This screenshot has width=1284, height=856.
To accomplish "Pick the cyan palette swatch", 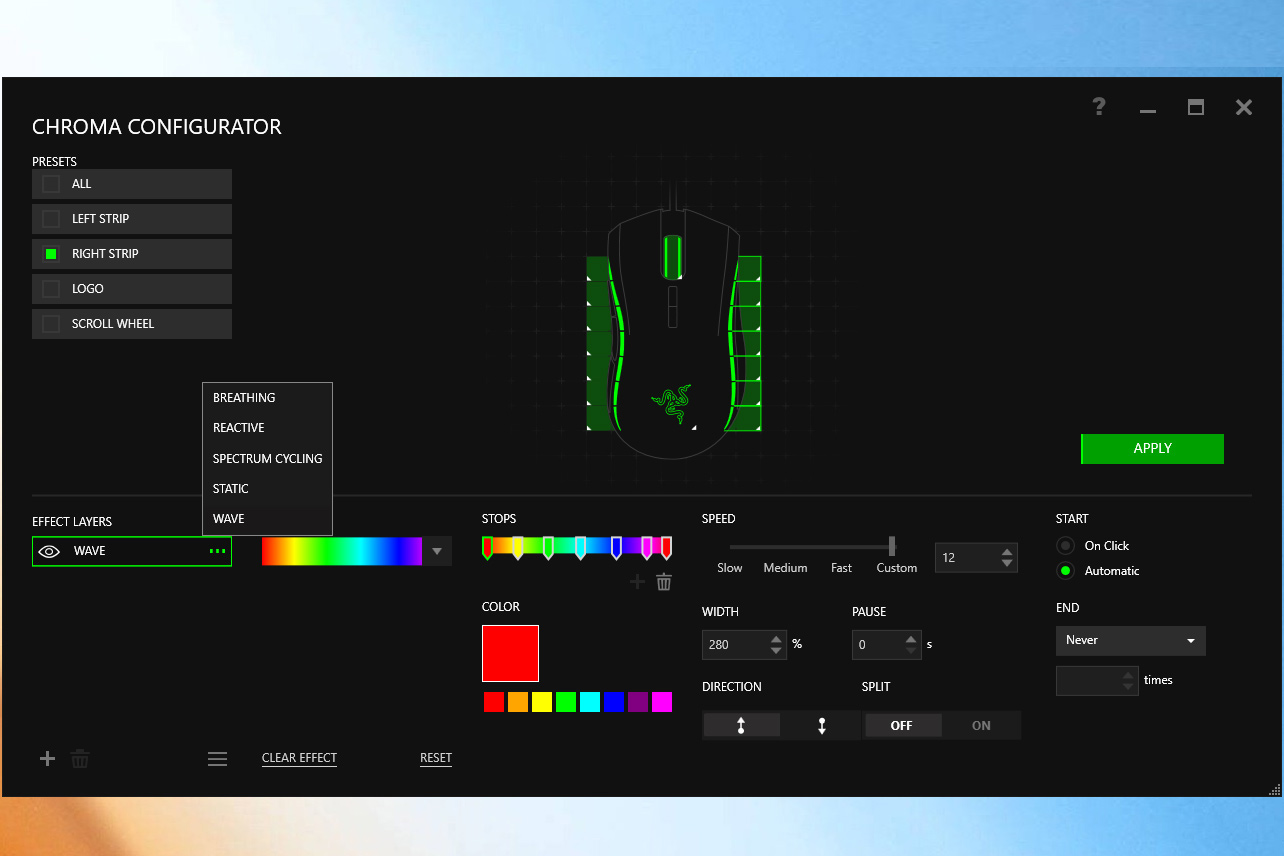I will pyautogui.click(x=590, y=702).
